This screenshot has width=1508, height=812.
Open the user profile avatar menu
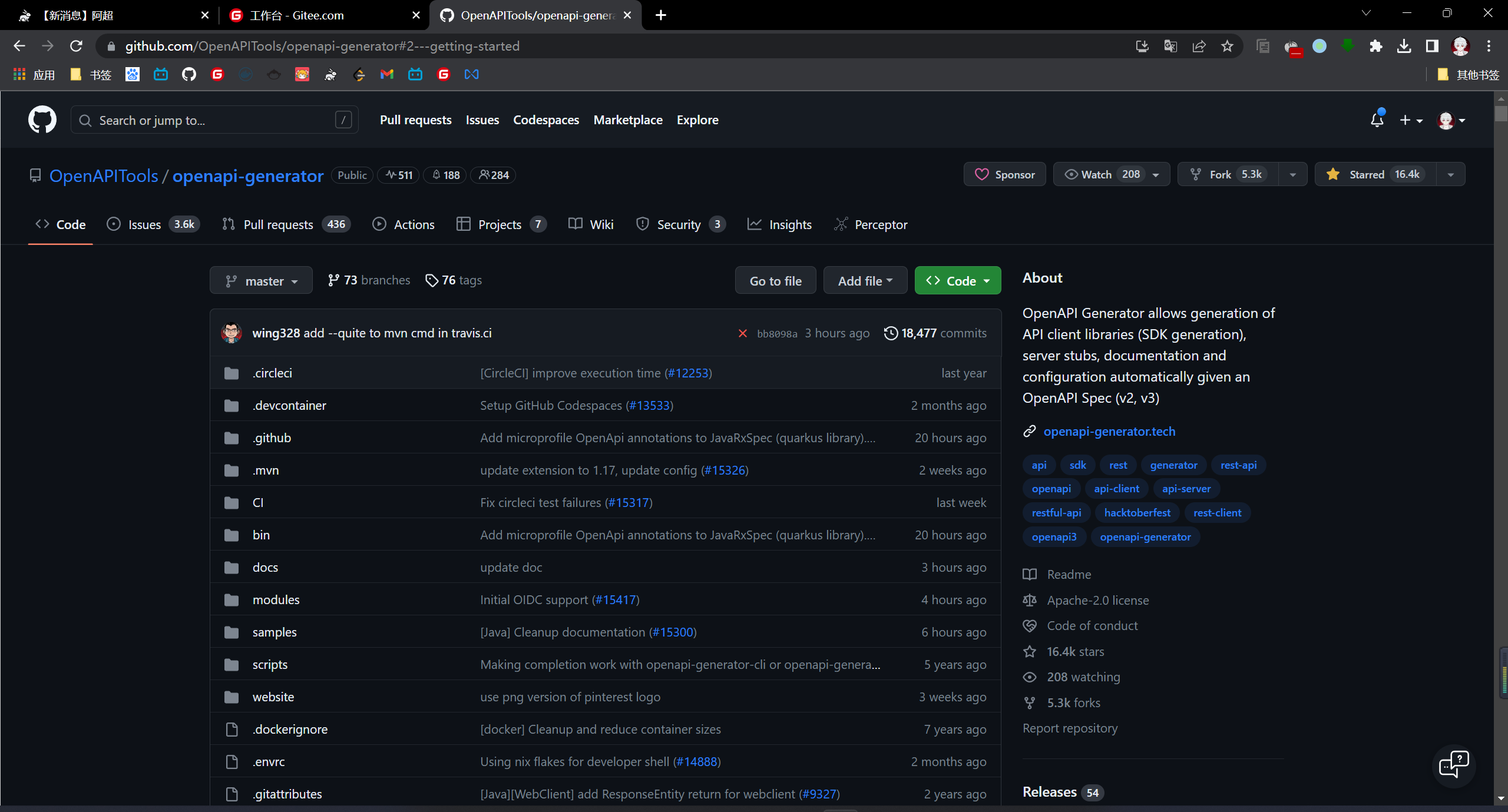click(x=1451, y=120)
